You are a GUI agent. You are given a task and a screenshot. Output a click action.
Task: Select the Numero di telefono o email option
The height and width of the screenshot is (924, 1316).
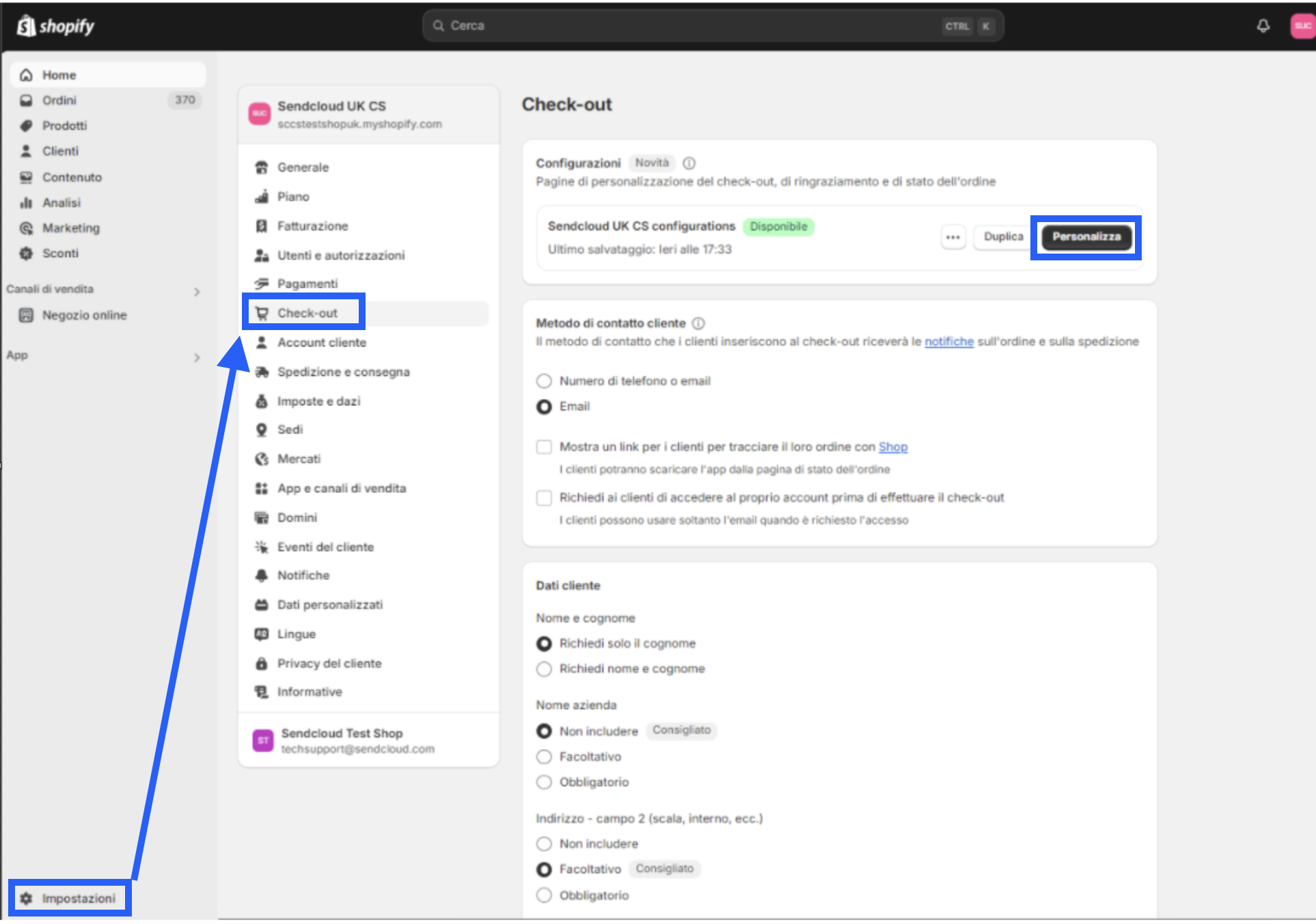tap(544, 381)
